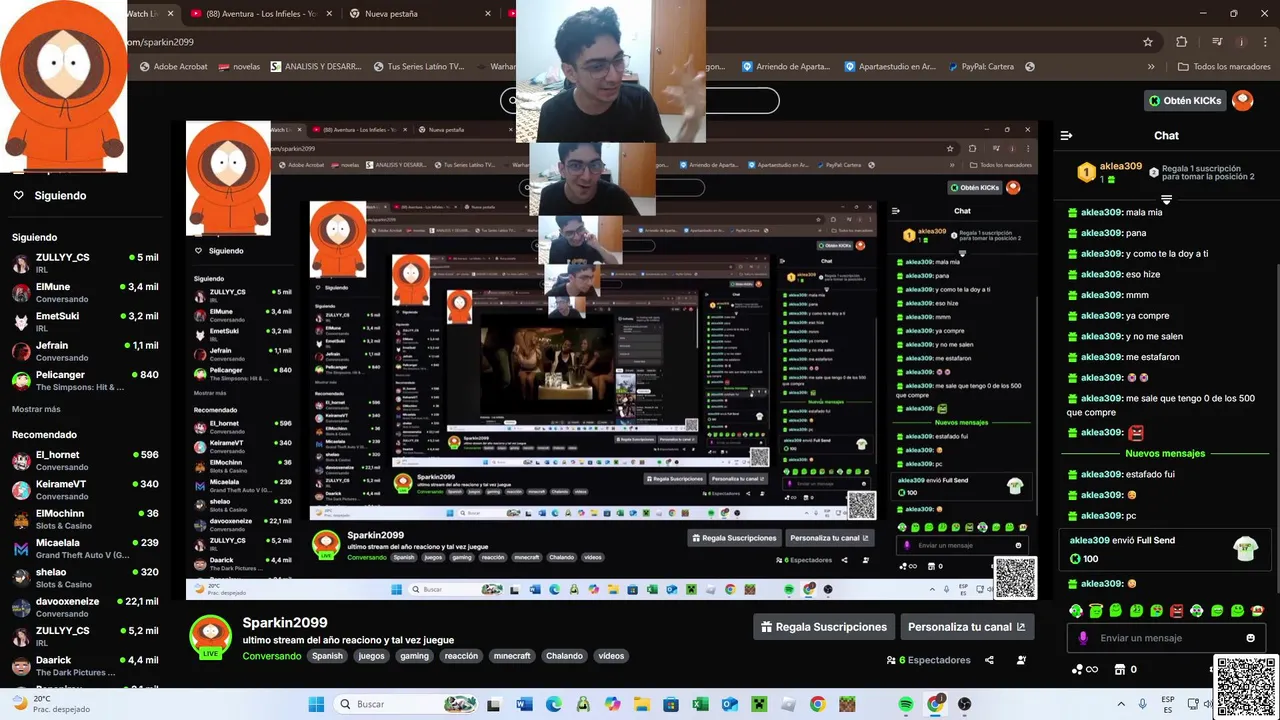The width and height of the screenshot is (1280, 720).
Task: Open the chat store icon showing 0
Action: (1126, 669)
